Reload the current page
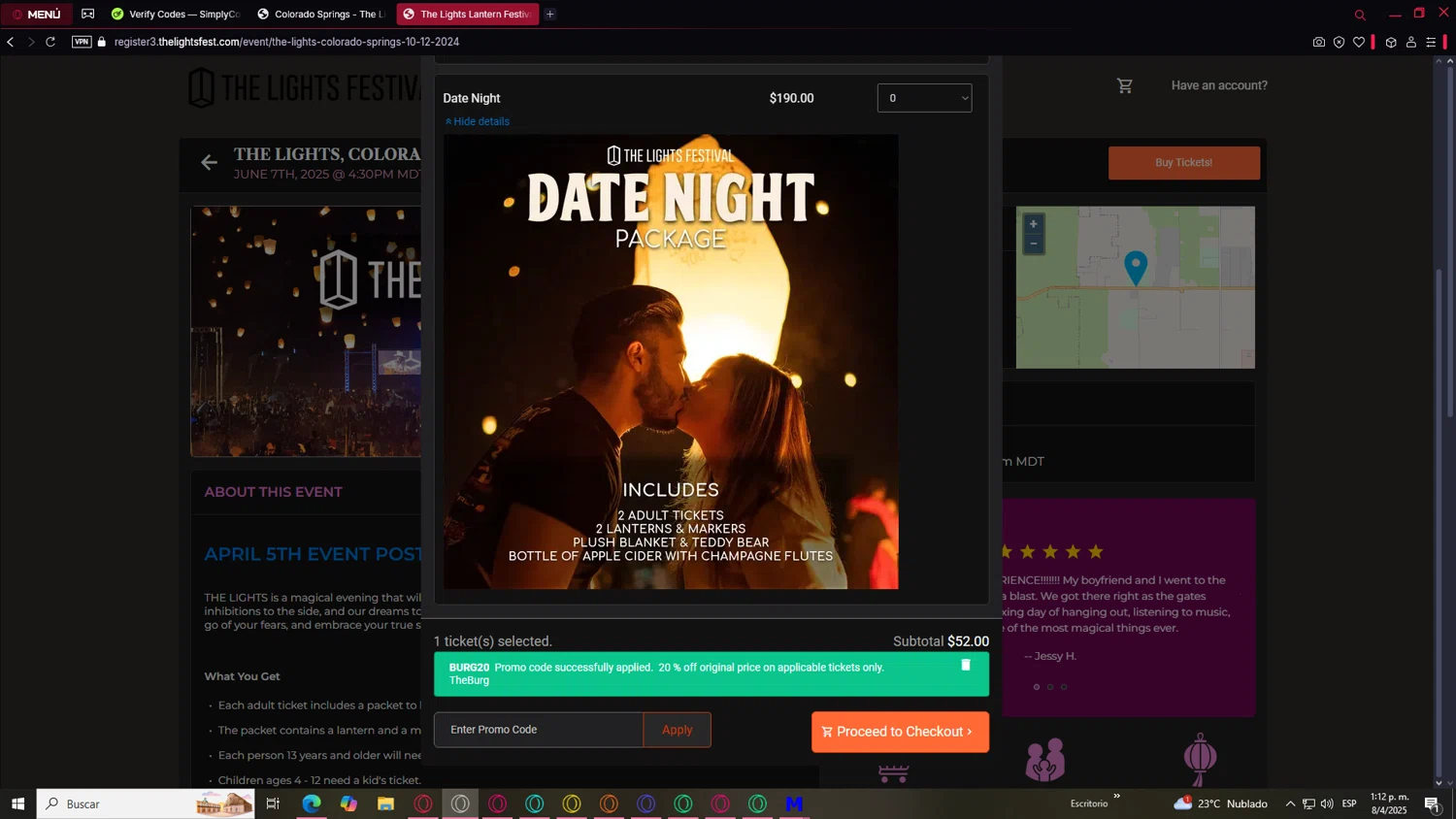The image size is (1456, 819). [50, 42]
